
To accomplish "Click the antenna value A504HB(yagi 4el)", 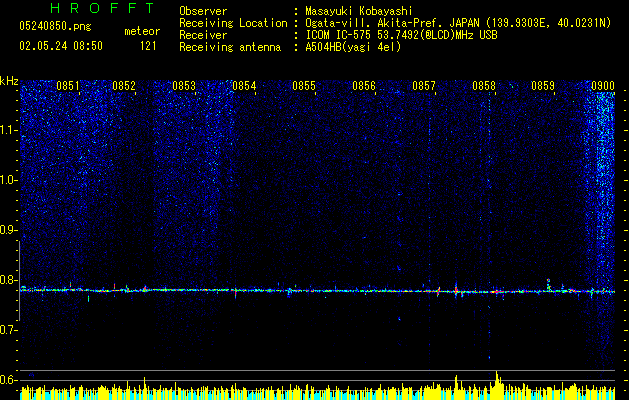I will click(x=353, y=47).
